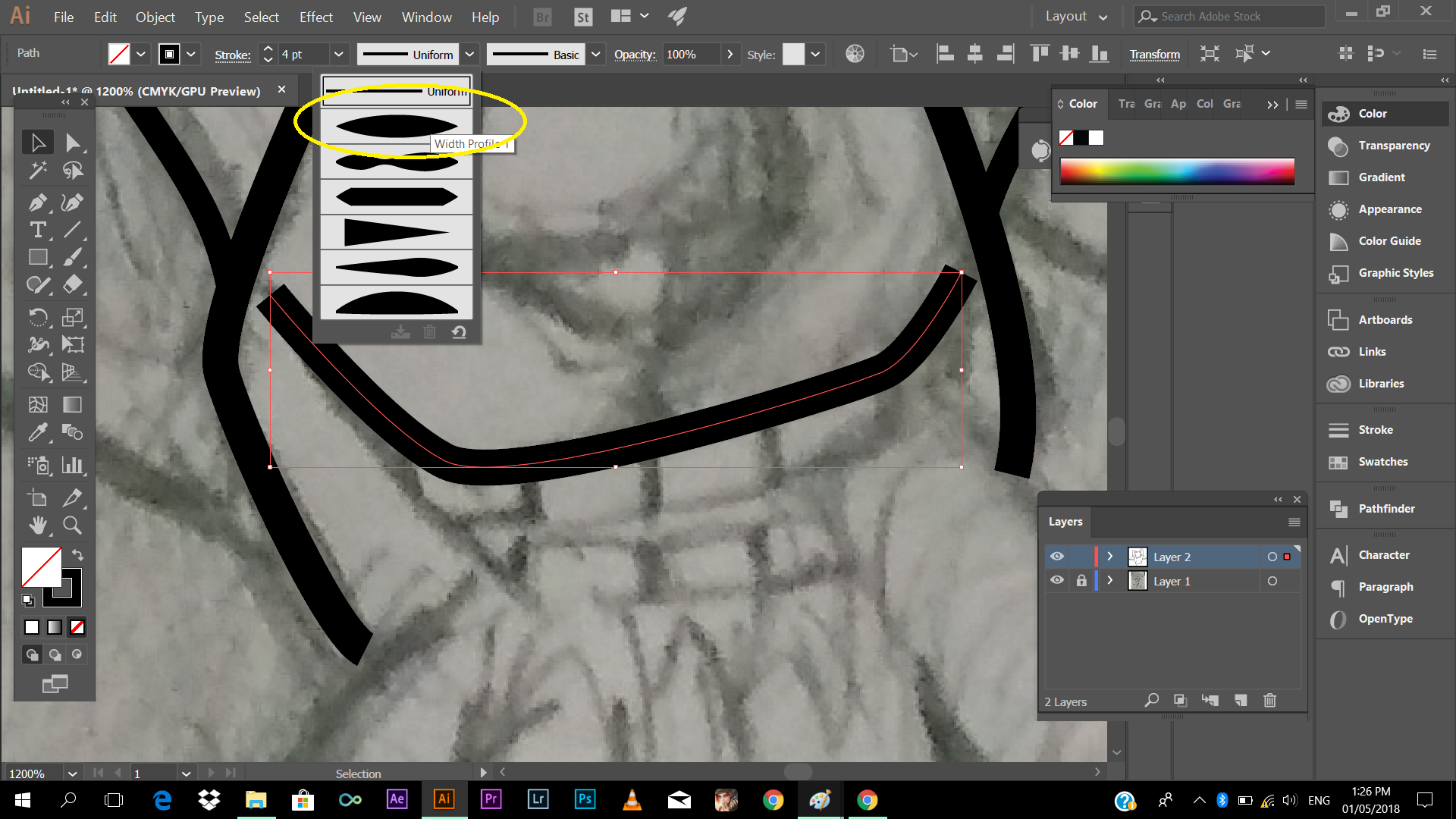Select the Hand tool
This screenshot has height=819, width=1456.
[37, 525]
